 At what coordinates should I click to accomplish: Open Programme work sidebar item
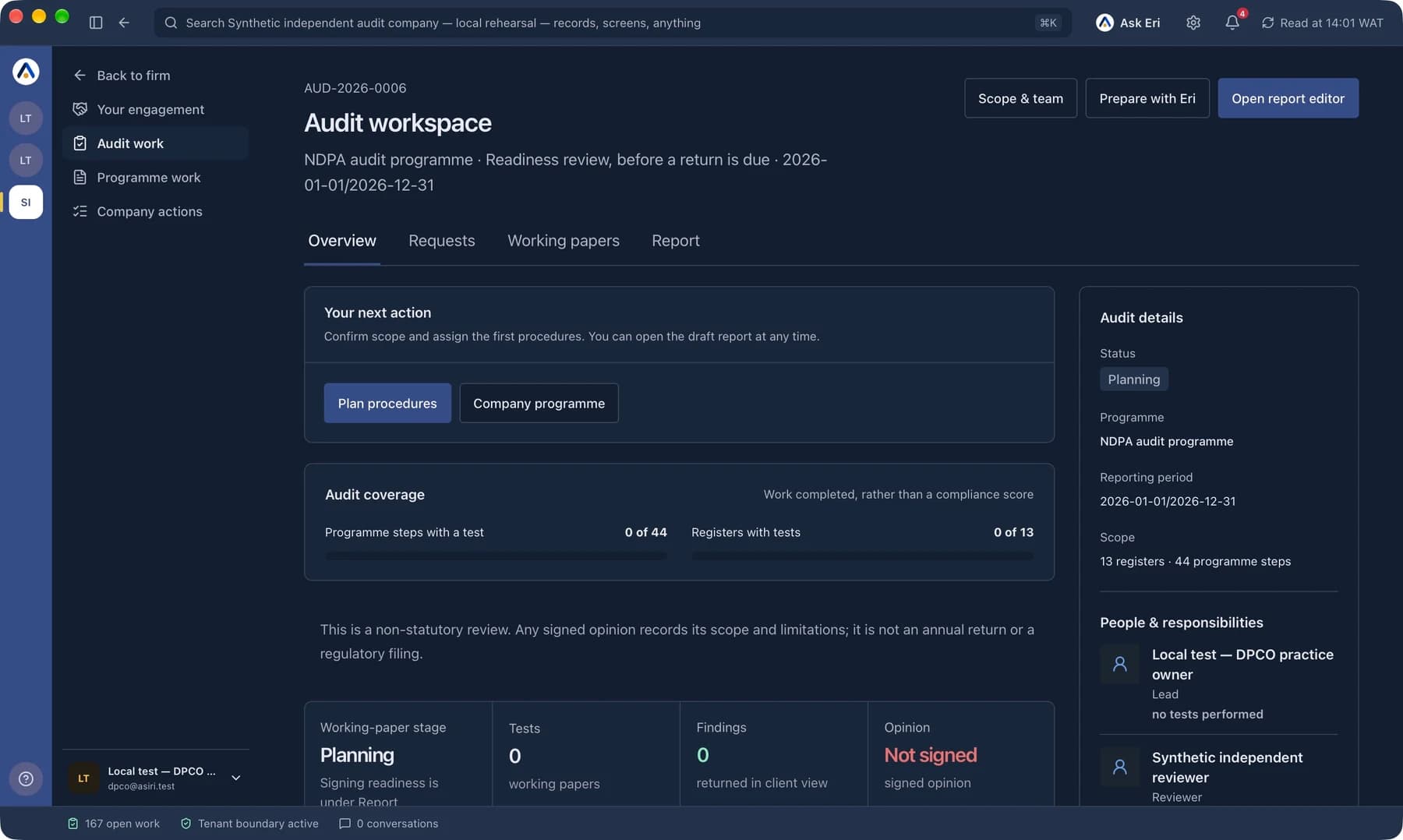156,178
